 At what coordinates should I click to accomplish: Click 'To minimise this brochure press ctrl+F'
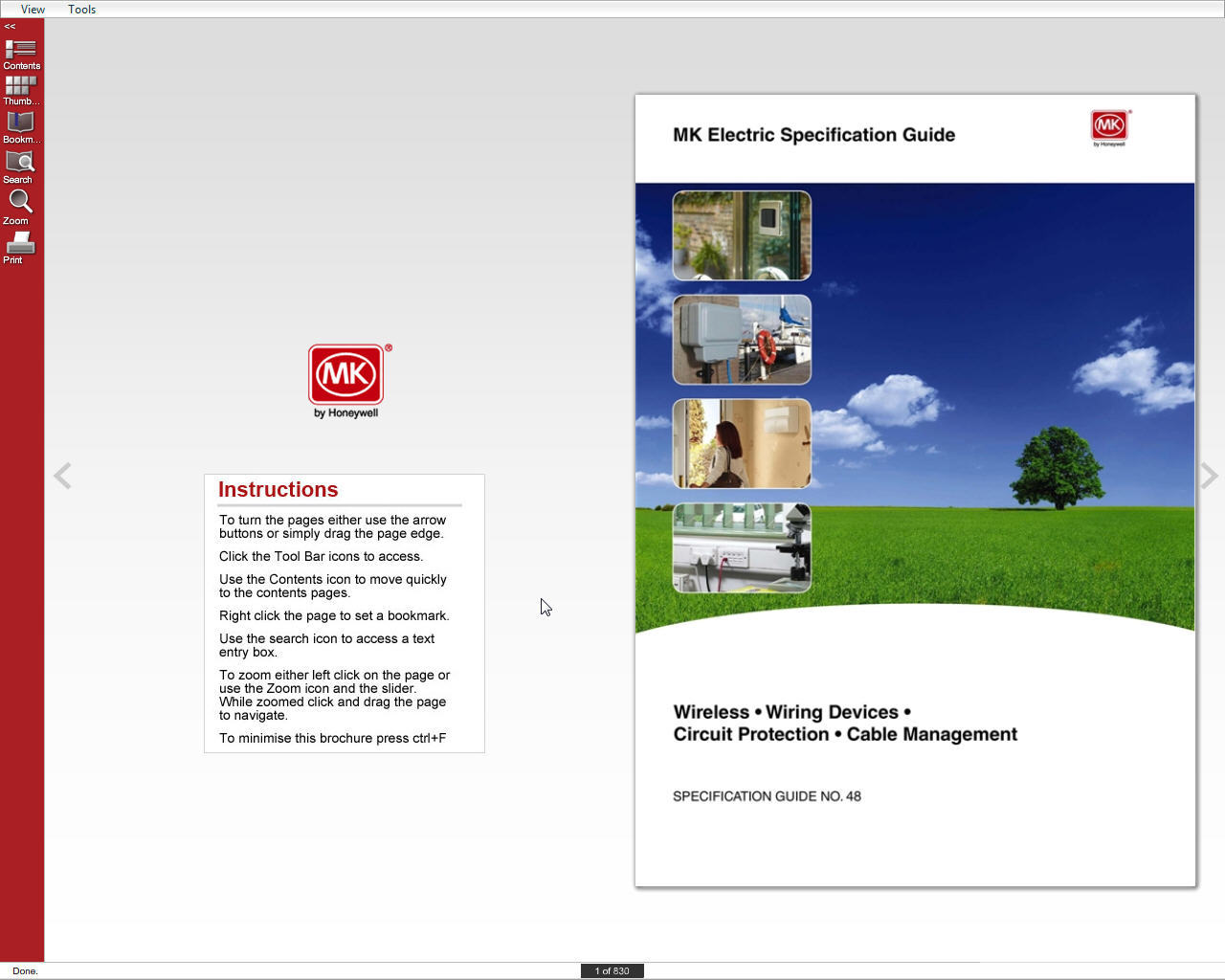(332, 738)
